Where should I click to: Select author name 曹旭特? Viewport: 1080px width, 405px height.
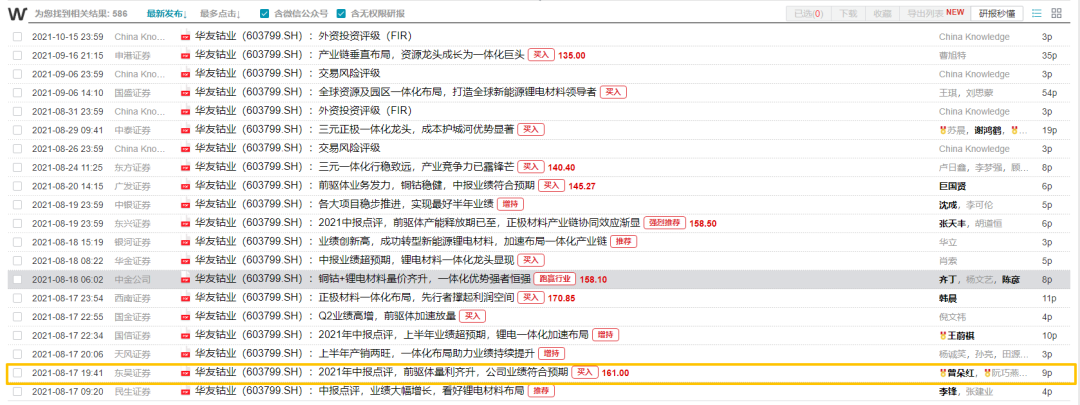(x=953, y=55)
